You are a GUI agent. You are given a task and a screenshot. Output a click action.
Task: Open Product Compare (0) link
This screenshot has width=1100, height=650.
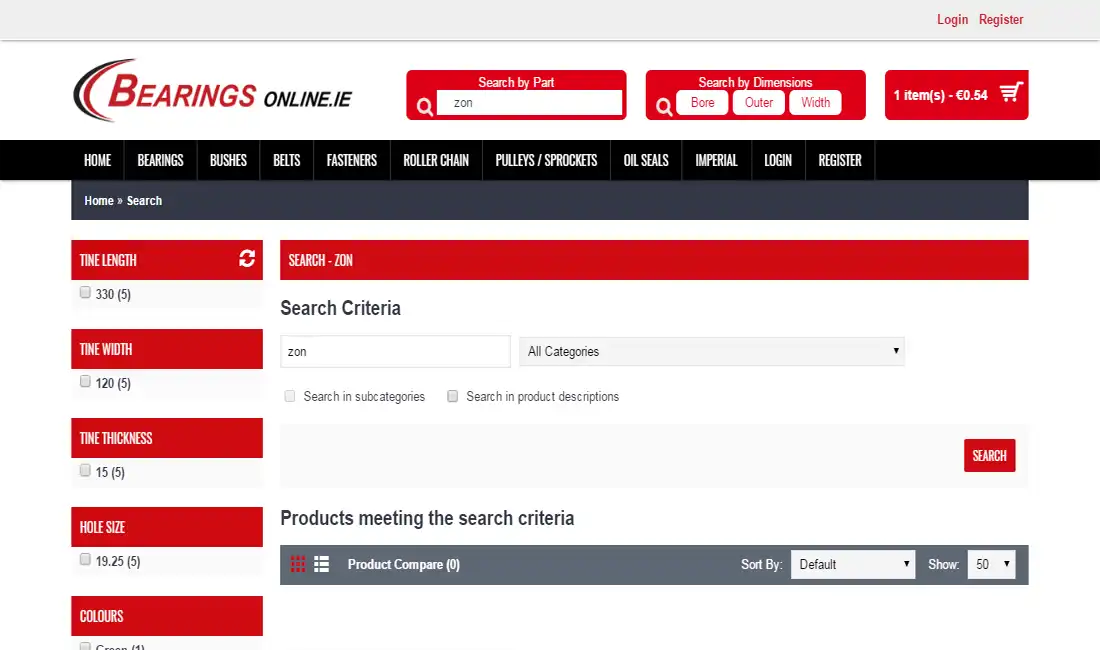point(403,564)
